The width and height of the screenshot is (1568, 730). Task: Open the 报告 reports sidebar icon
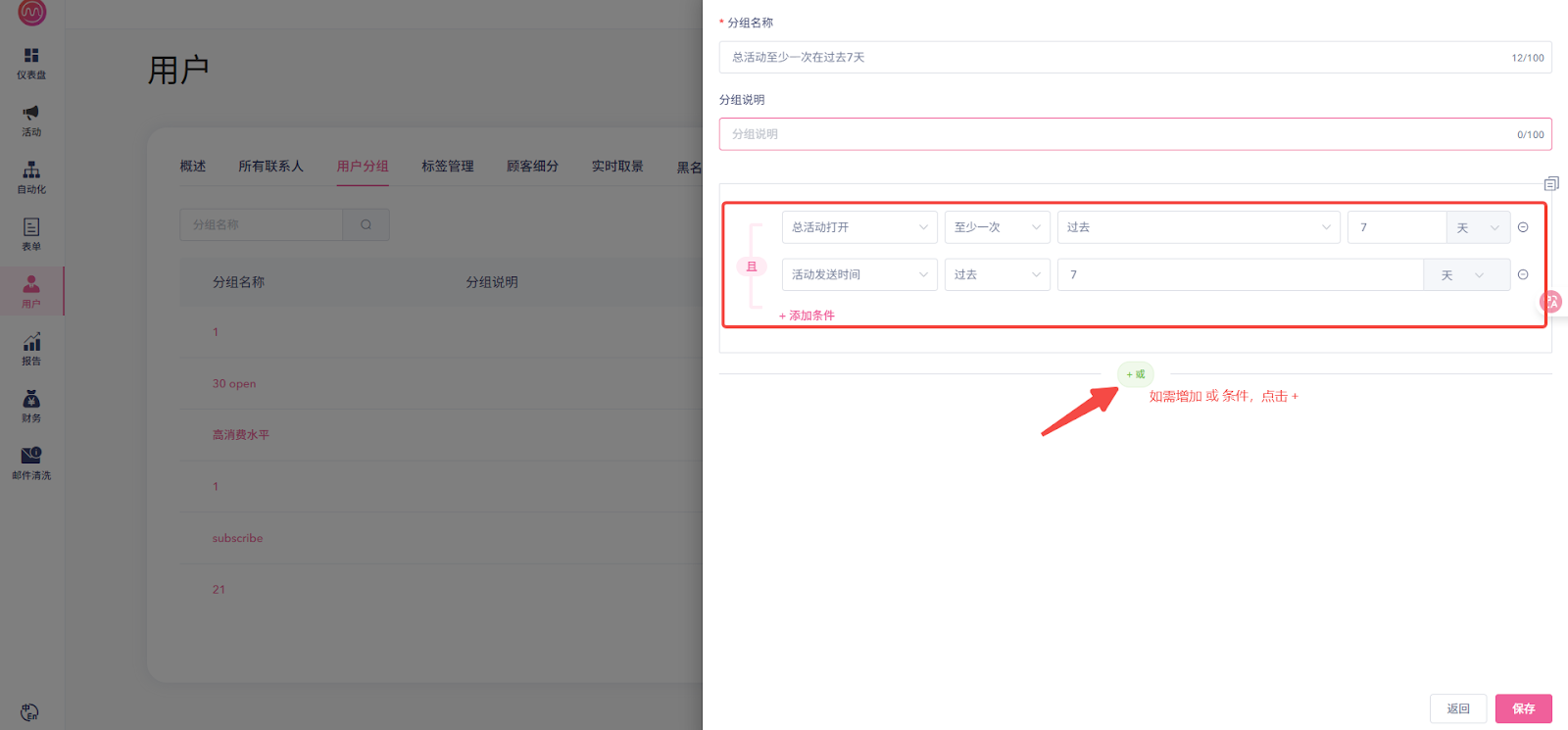click(x=31, y=349)
